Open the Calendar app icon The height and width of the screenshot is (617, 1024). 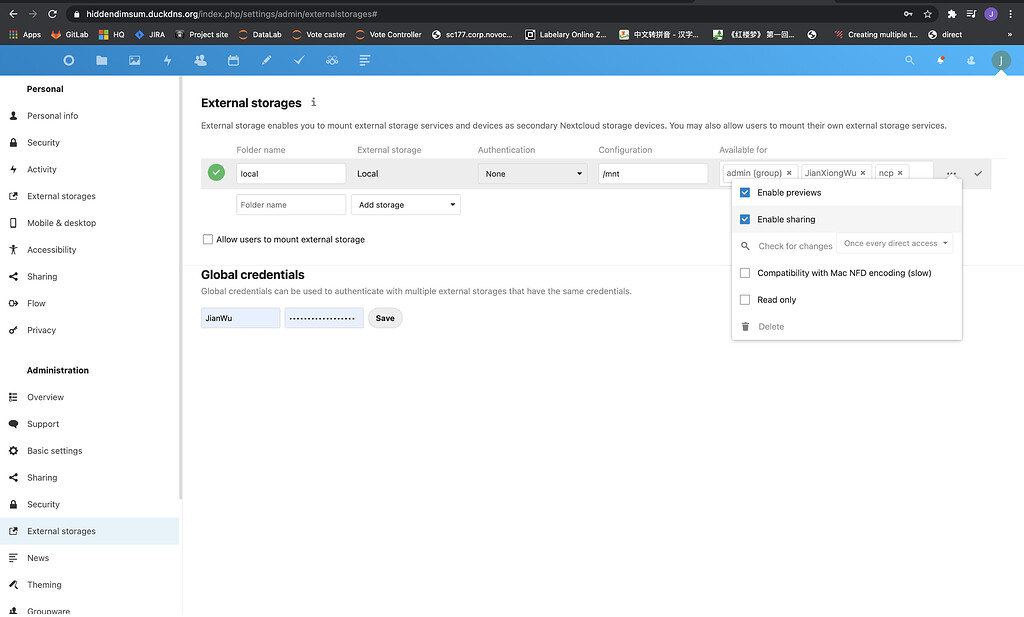[x=233, y=60]
